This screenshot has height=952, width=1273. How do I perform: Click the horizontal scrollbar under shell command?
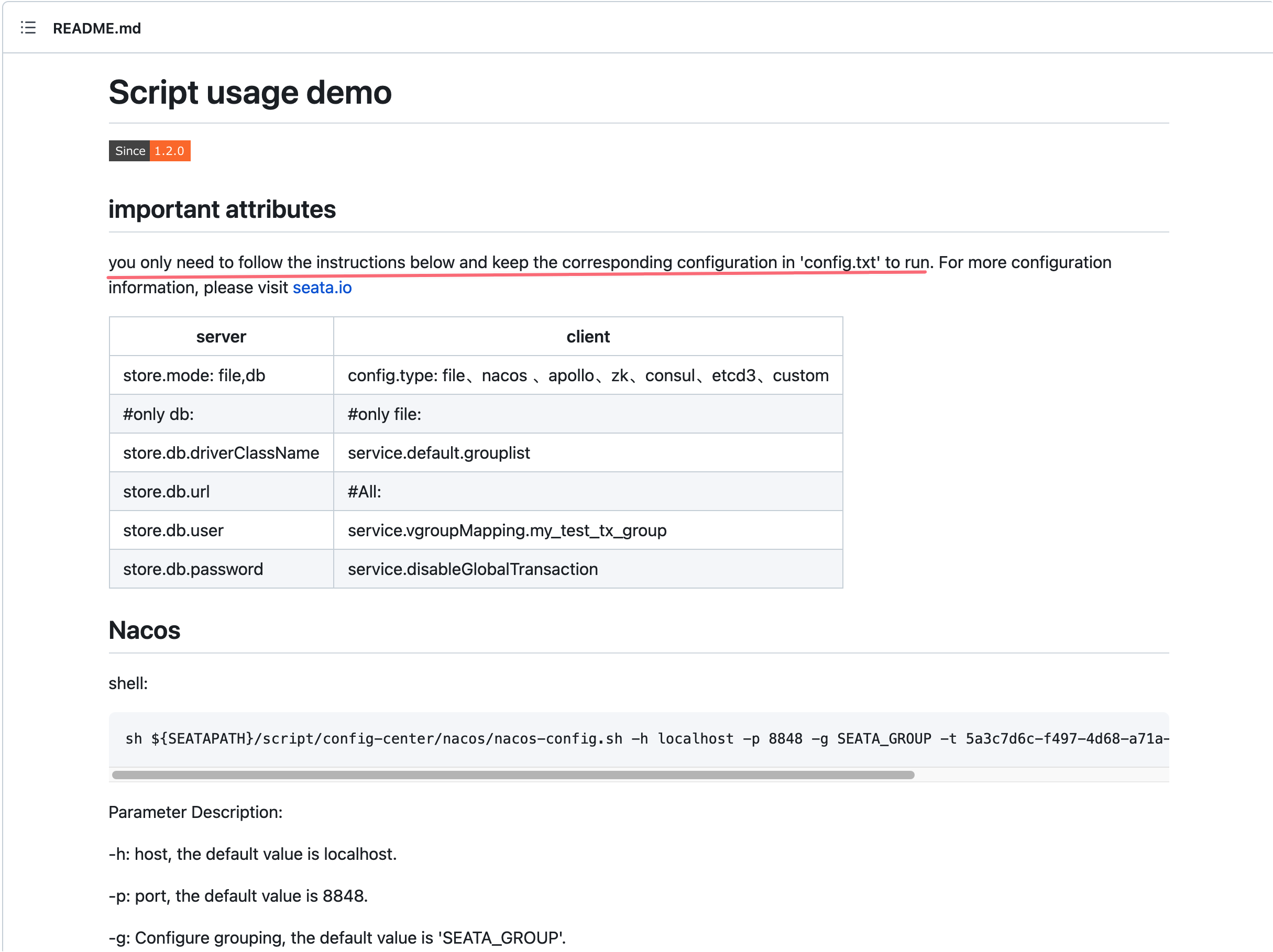513,775
